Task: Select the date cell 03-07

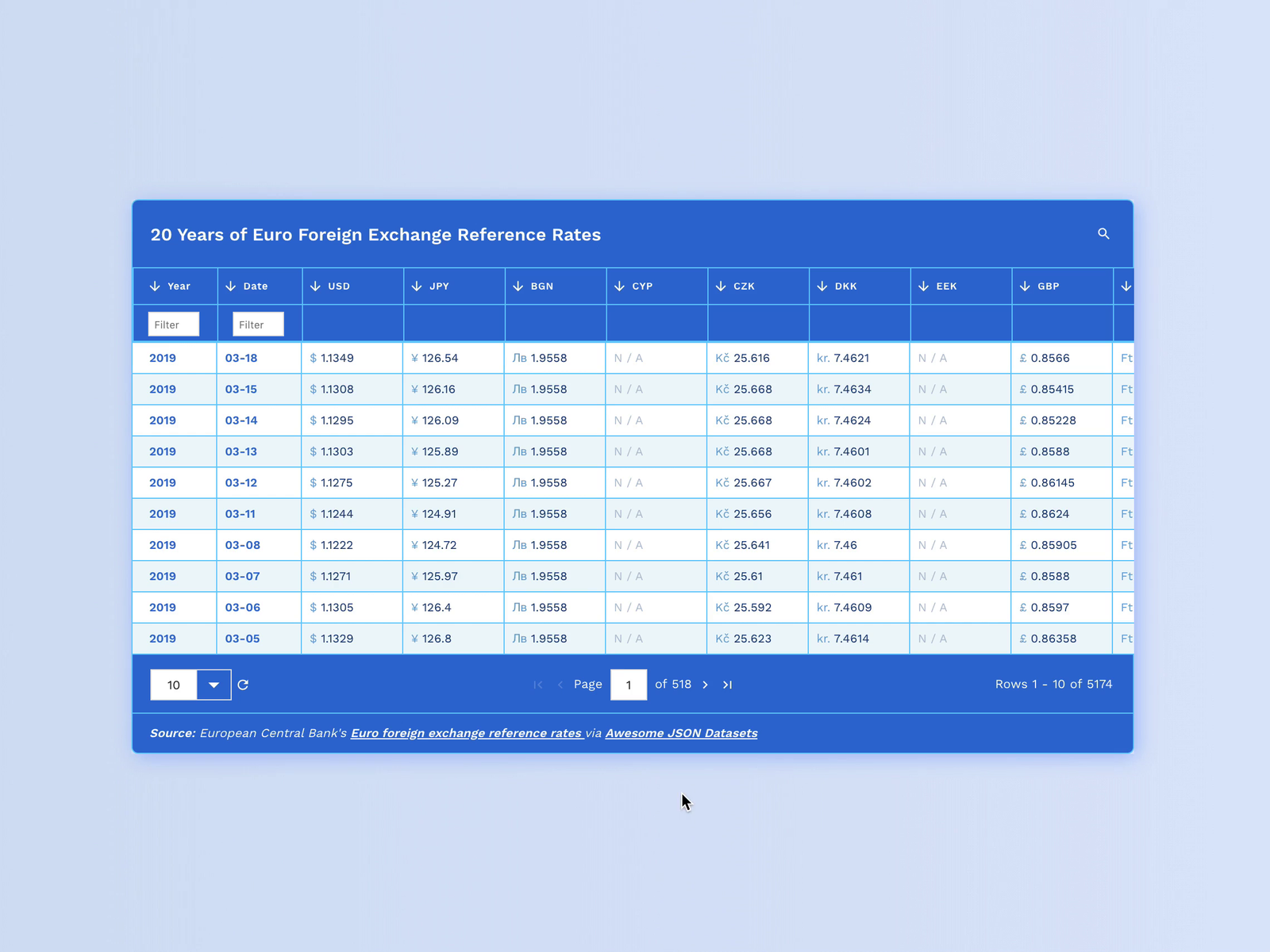Action: 242,576
